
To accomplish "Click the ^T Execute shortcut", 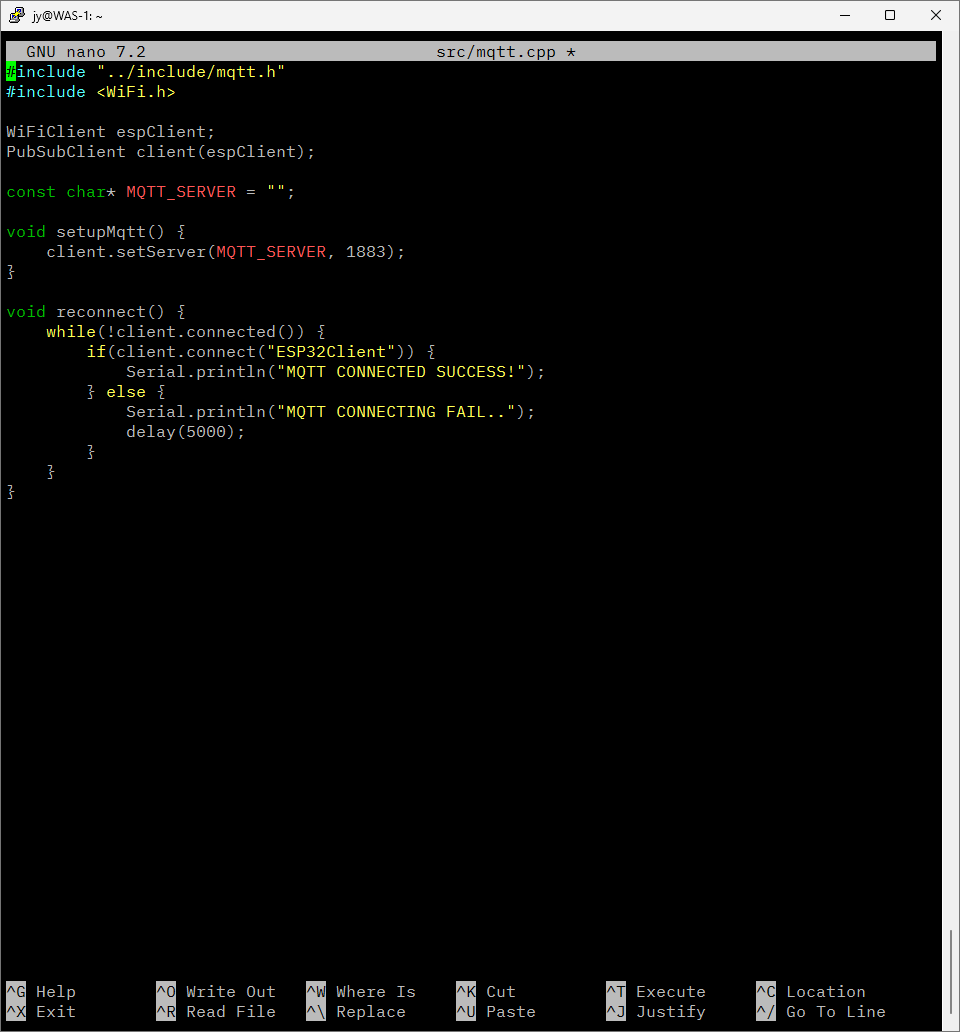I will pyautogui.click(x=656, y=992).
